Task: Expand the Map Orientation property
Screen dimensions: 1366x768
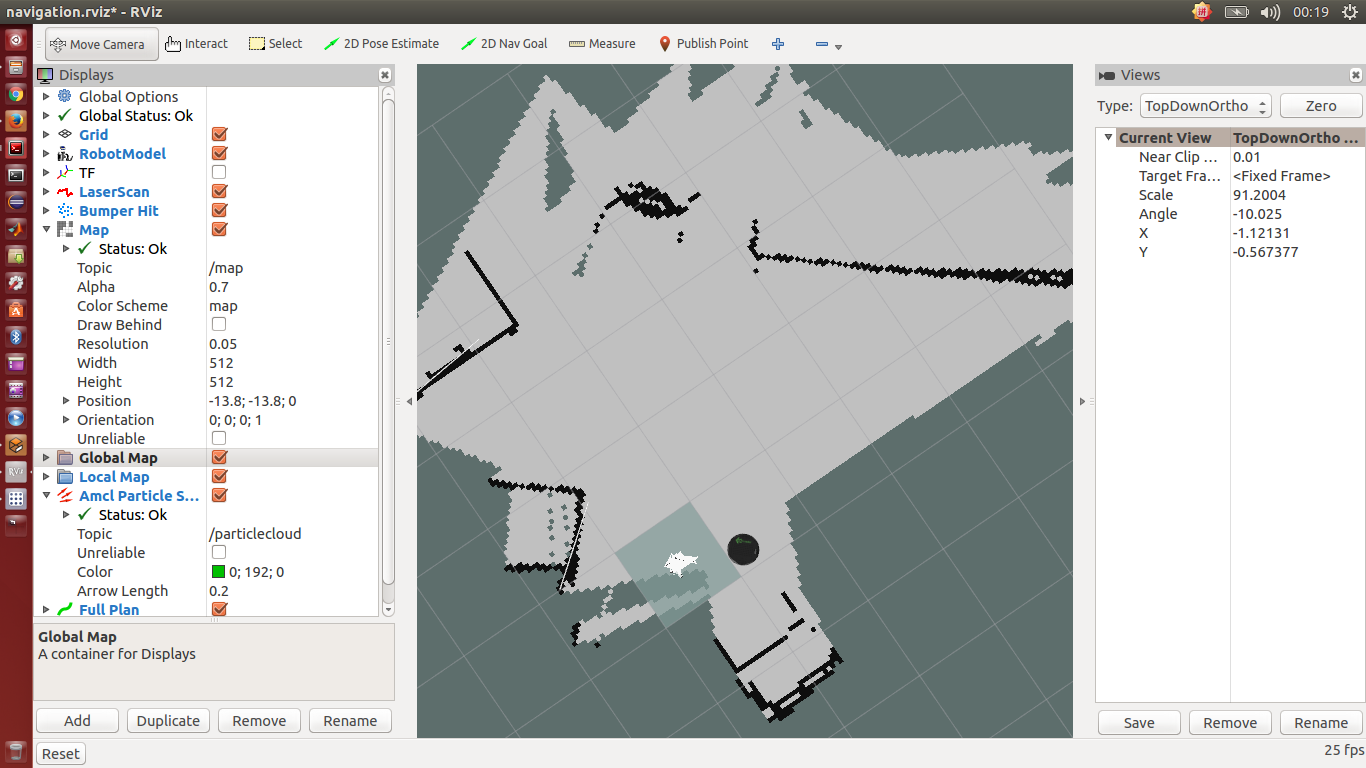Action: [66, 419]
